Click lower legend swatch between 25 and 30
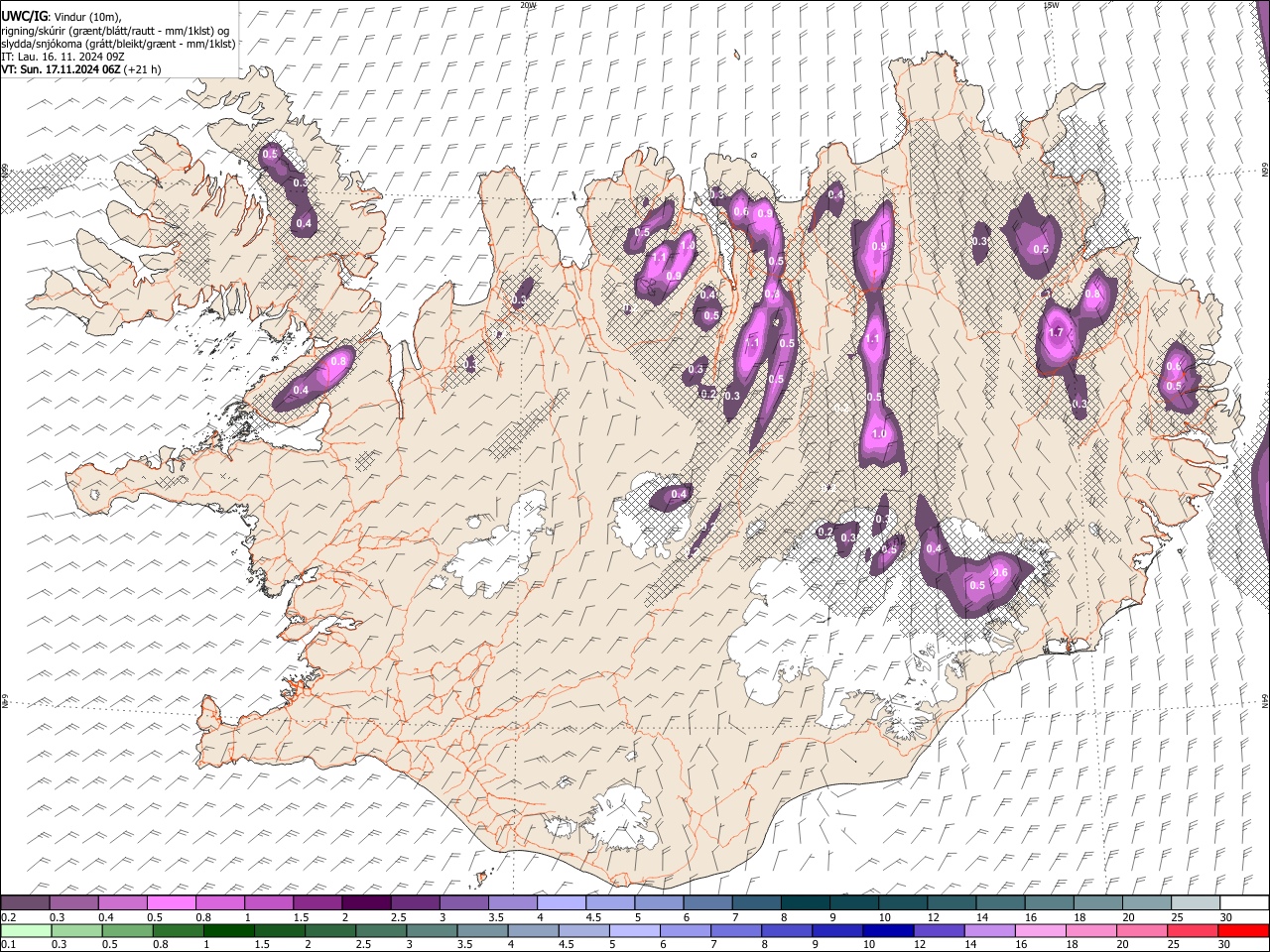Viewport: 1270px width, 952px height. pyautogui.click(x=1195, y=930)
